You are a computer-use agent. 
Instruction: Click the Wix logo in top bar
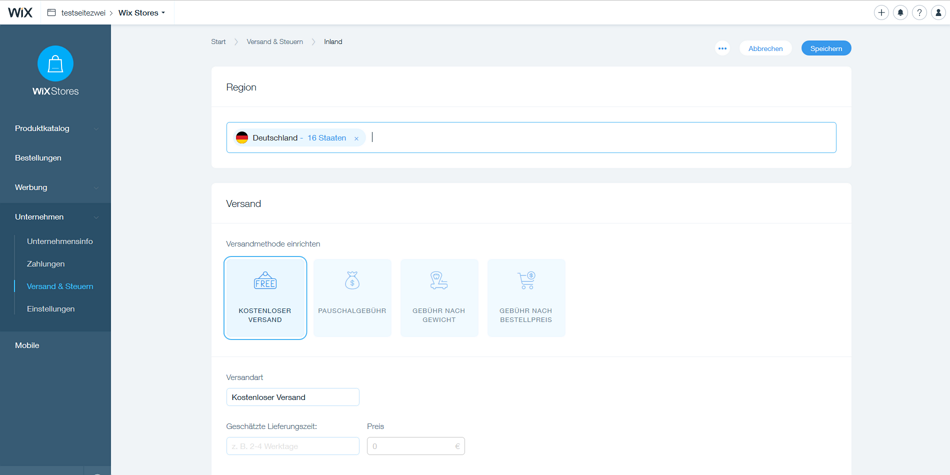click(20, 13)
